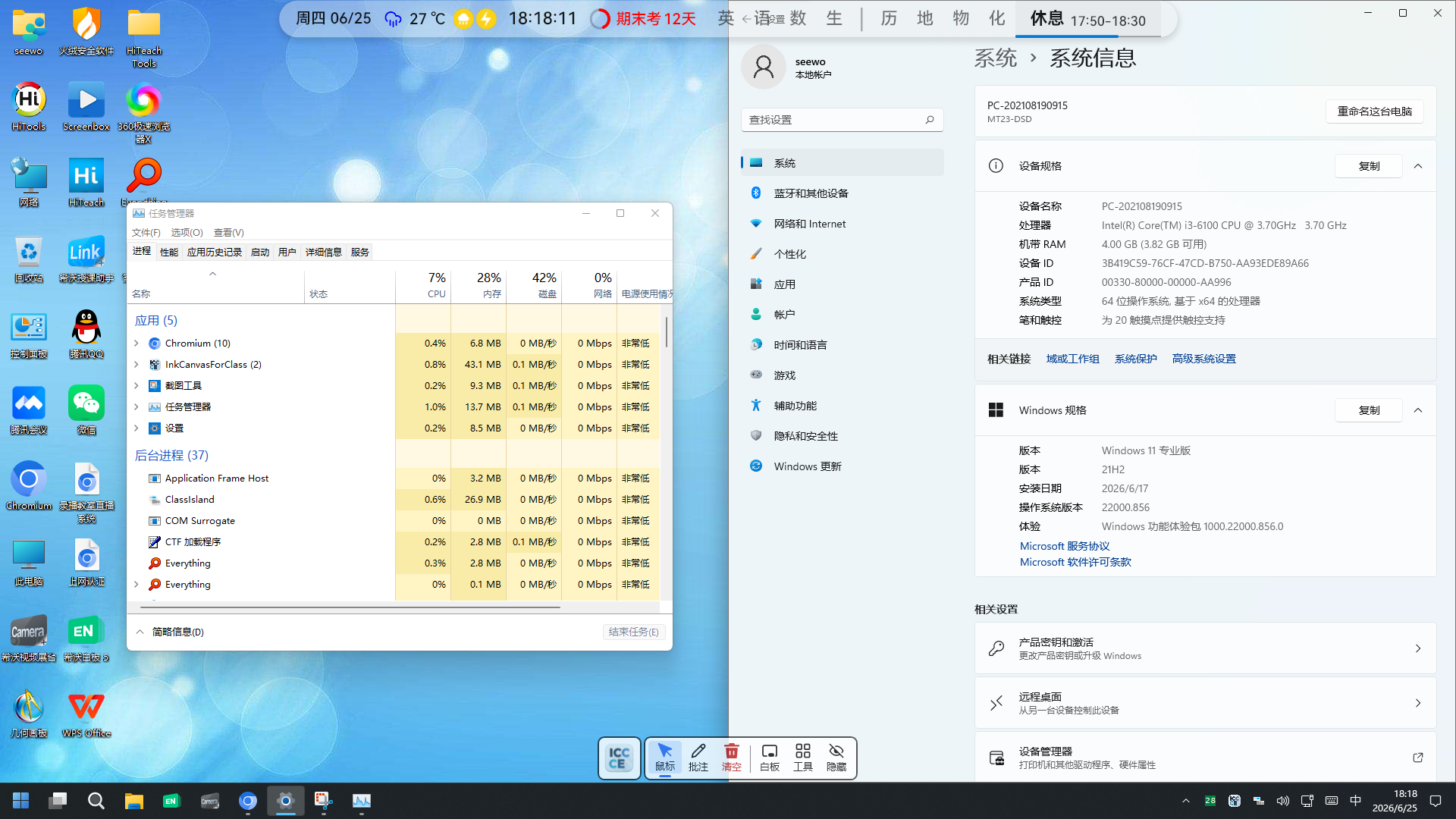
Task: Open the Chromium desktop shortcut
Action: [29, 486]
